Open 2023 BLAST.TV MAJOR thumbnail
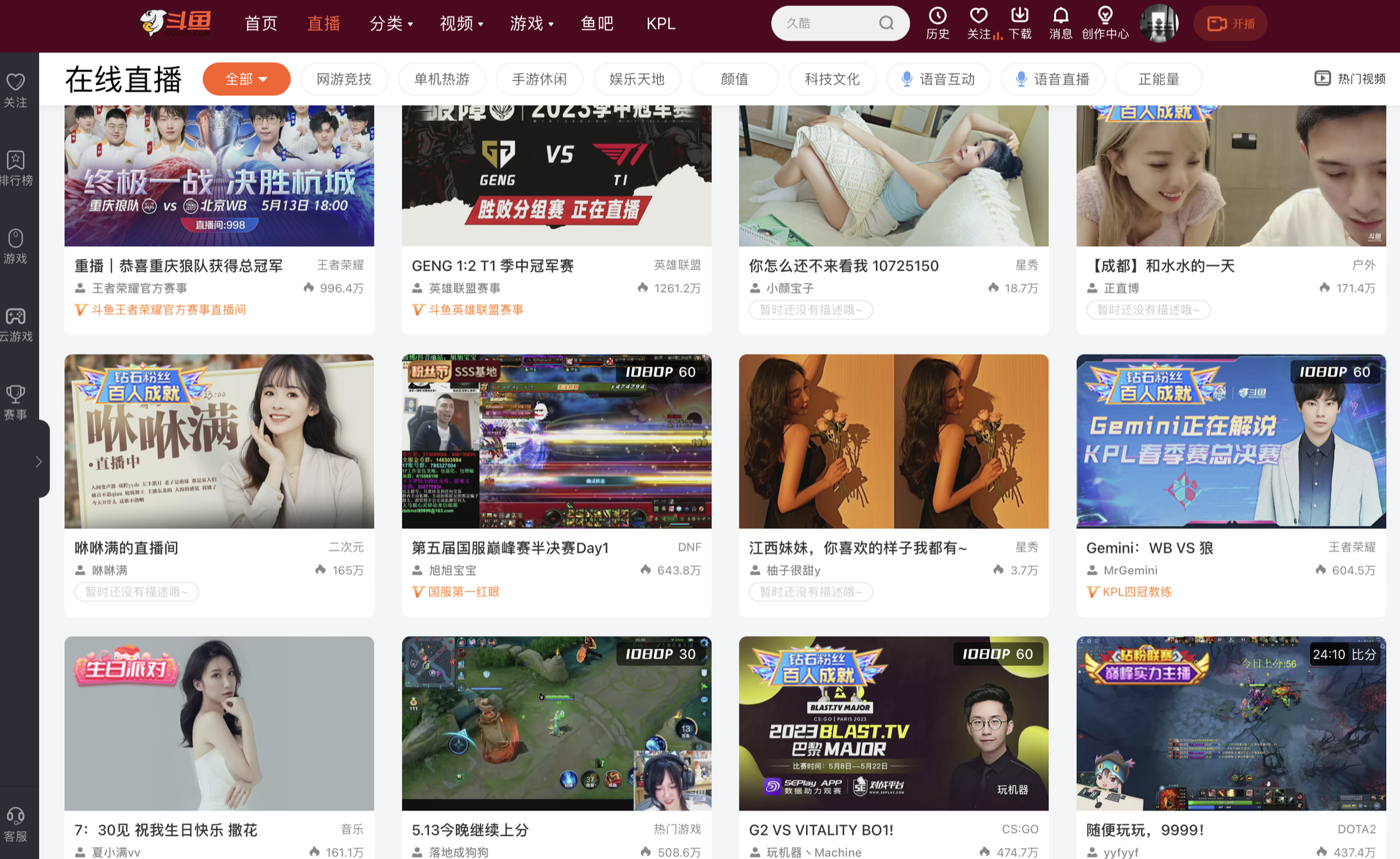Screen dimensions: 1400x859 [893, 723]
